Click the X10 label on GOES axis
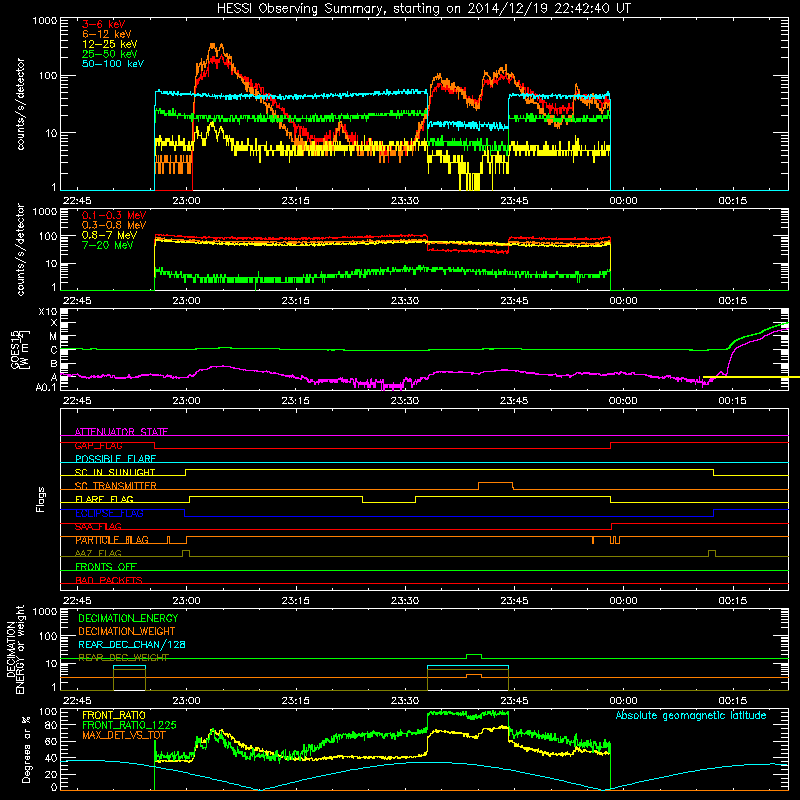800x800 pixels. pyautogui.click(x=48, y=312)
